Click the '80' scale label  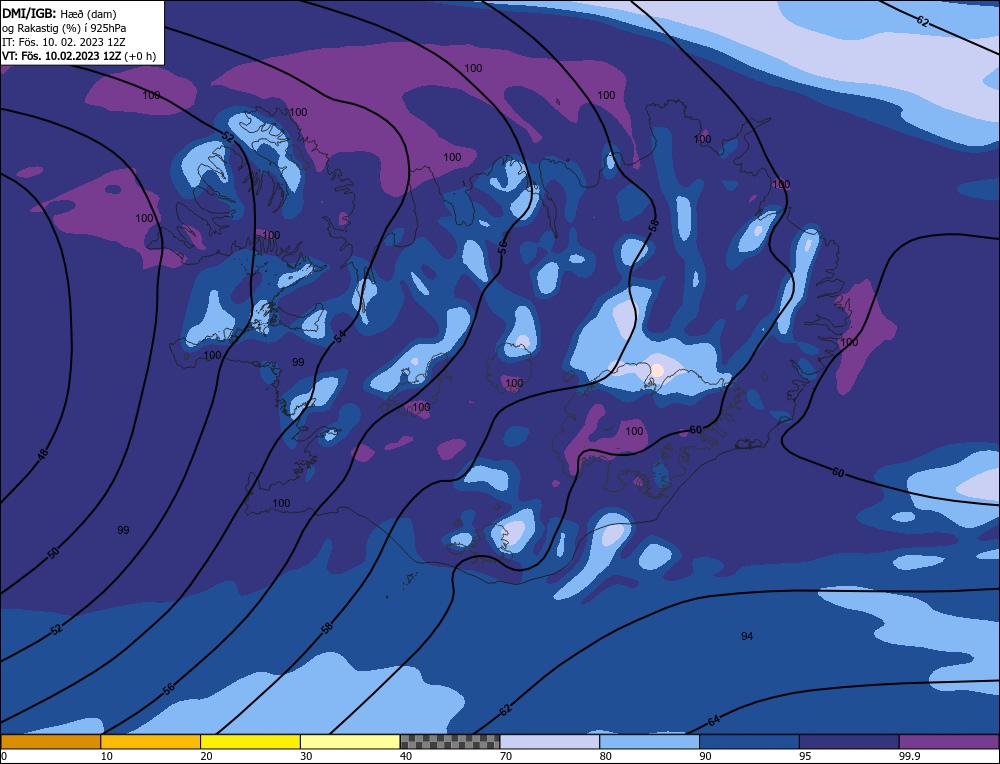click(x=606, y=756)
